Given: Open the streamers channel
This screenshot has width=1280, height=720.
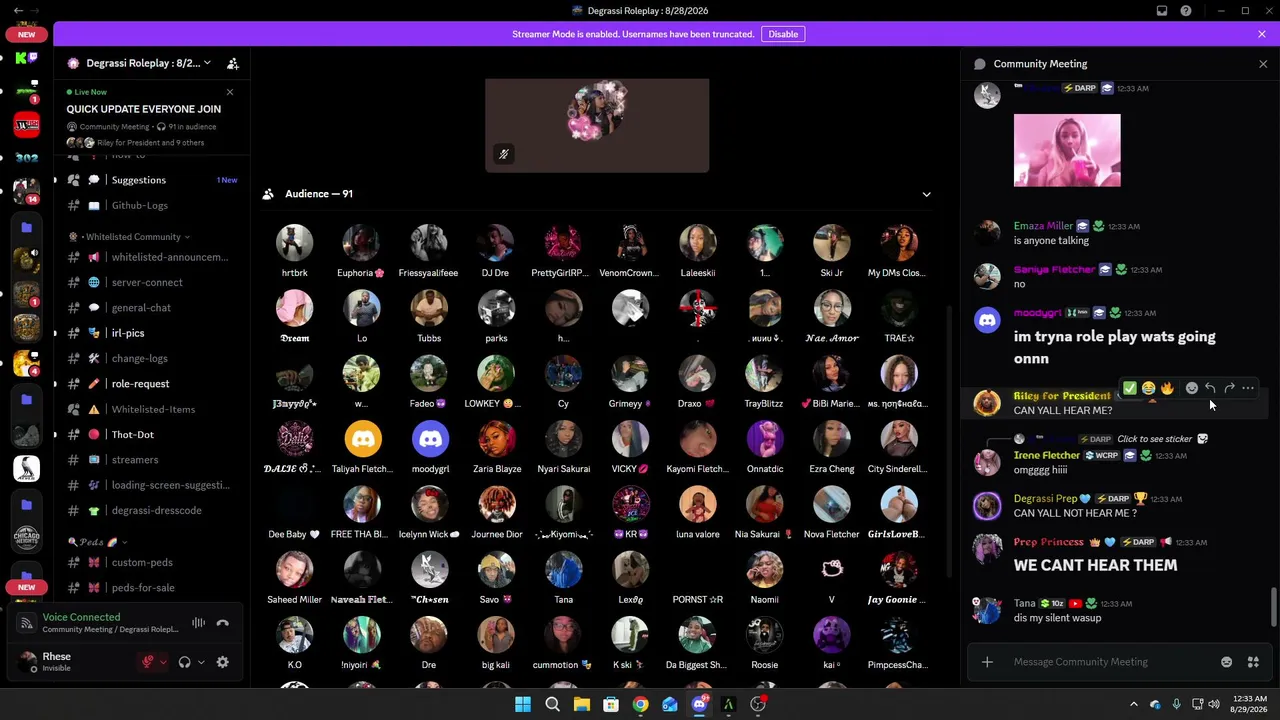Looking at the screenshot, I should point(152,460).
